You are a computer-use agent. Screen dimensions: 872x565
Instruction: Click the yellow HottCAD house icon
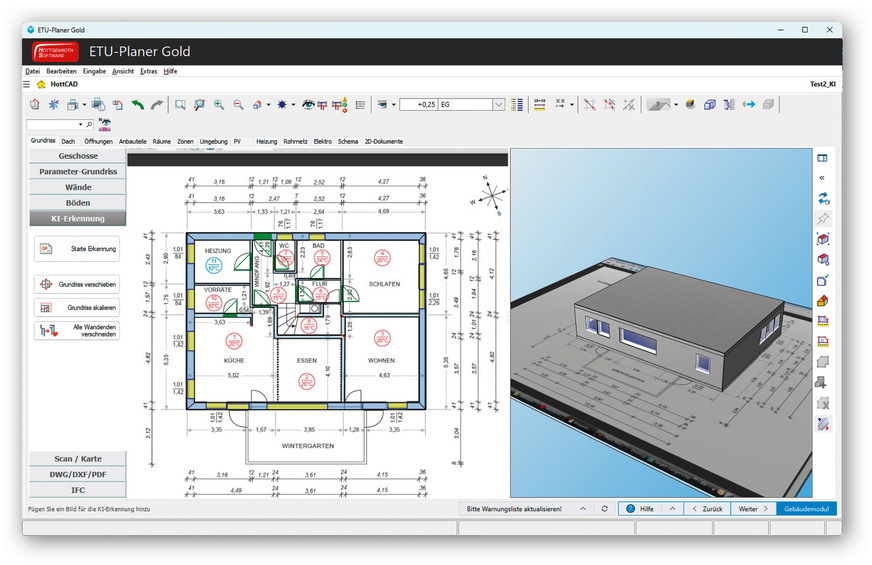point(41,85)
